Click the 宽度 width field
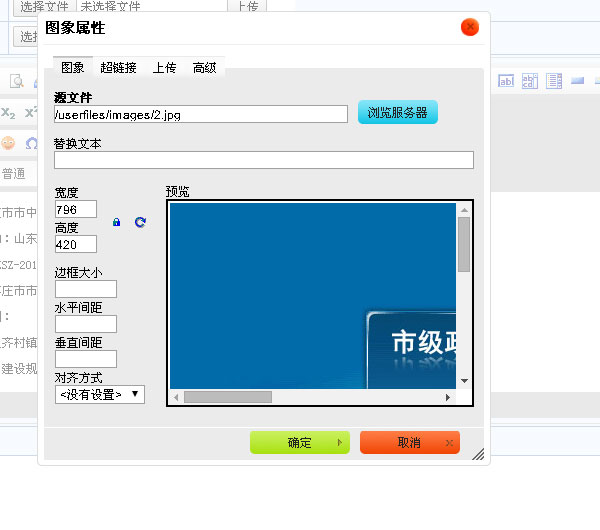This screenshot has height=530, width=600. click(x=76, y=209)
